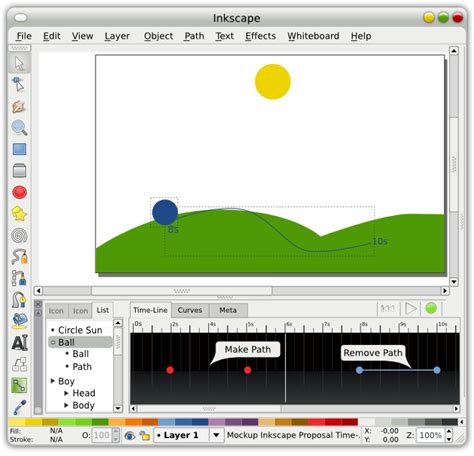The height and width of the screenshot is (456, 474).
Task: Switch to the Time-Line tab
Action: [x=150, y=310]
